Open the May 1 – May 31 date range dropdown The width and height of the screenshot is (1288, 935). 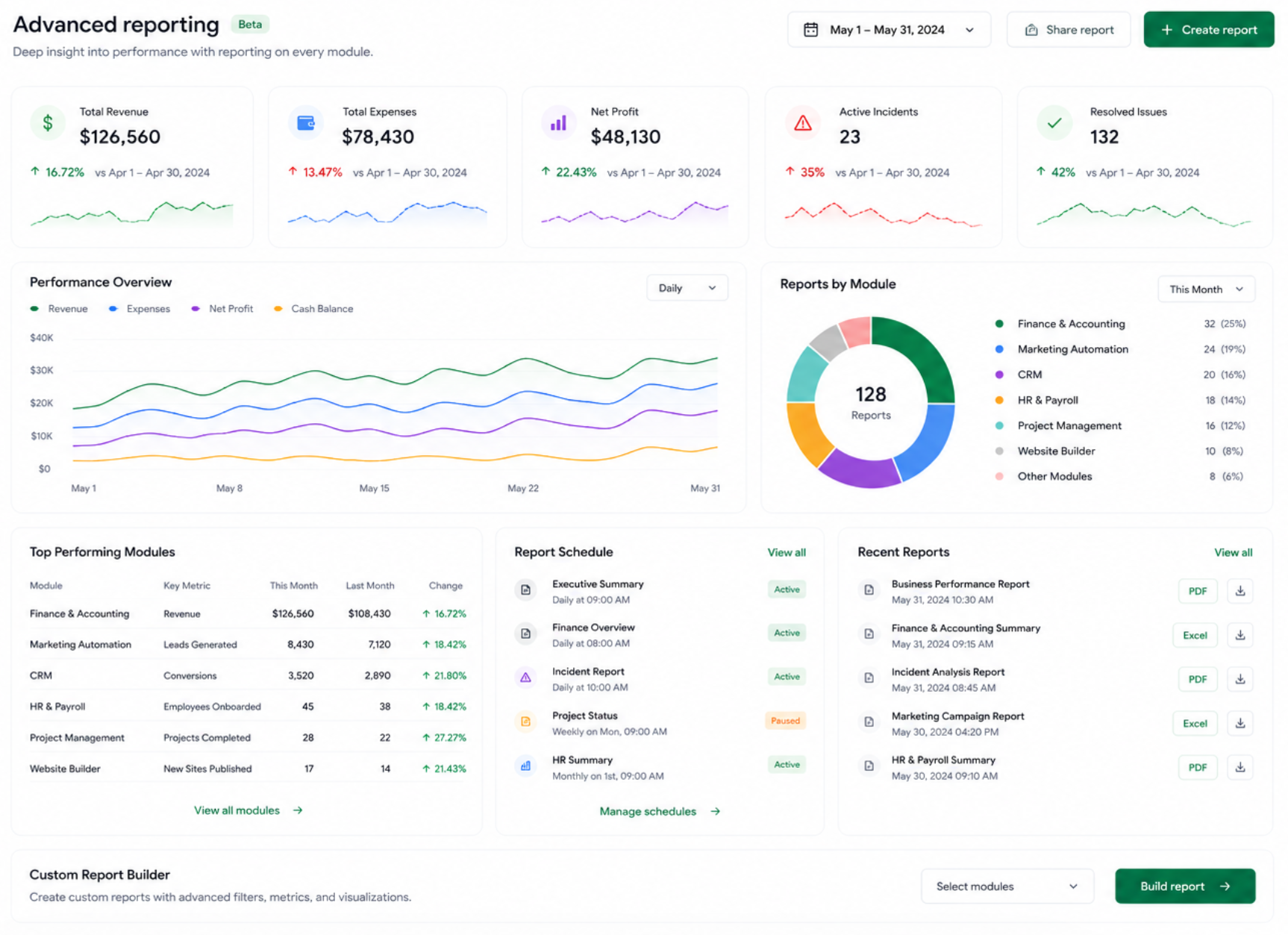(x=889, y=30)
